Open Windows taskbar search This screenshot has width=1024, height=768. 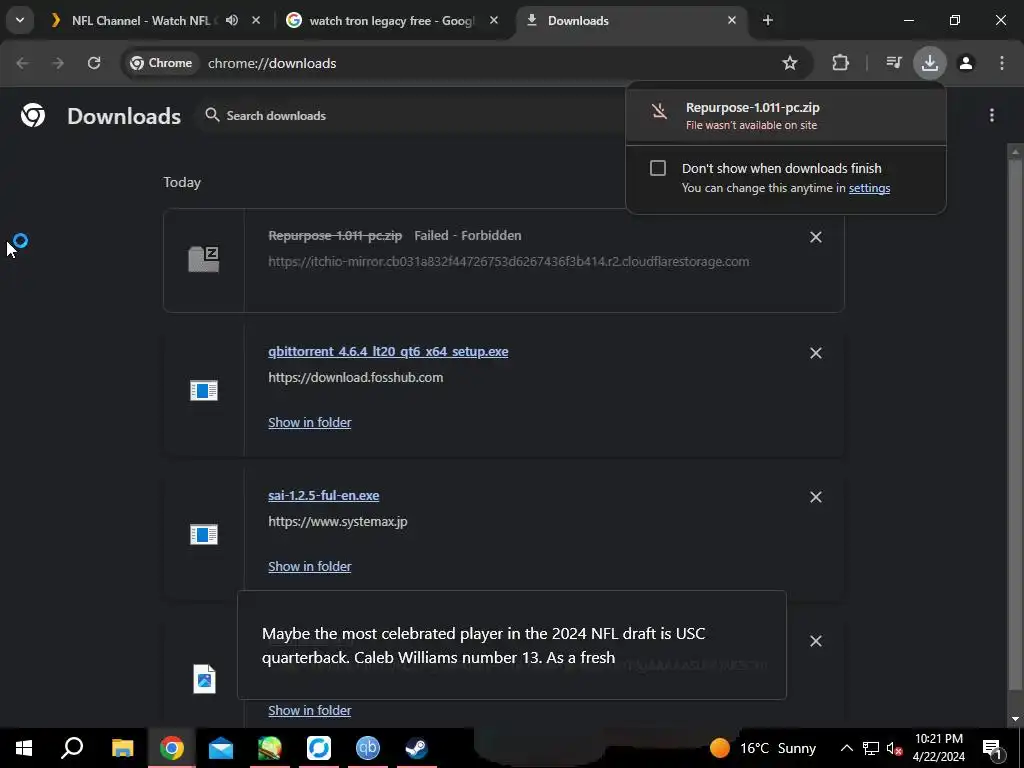click(72, 748)
